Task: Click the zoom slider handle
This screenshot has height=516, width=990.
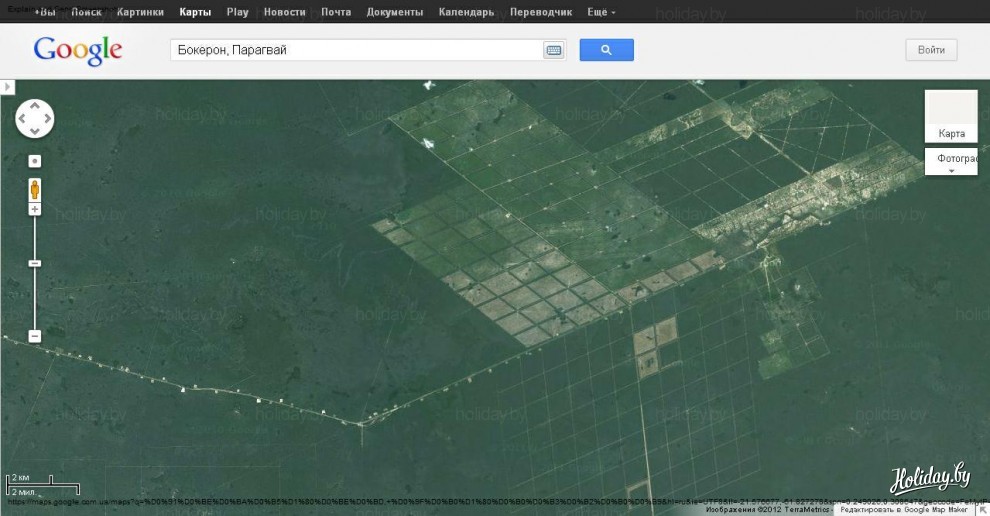Action: [35, 263]
